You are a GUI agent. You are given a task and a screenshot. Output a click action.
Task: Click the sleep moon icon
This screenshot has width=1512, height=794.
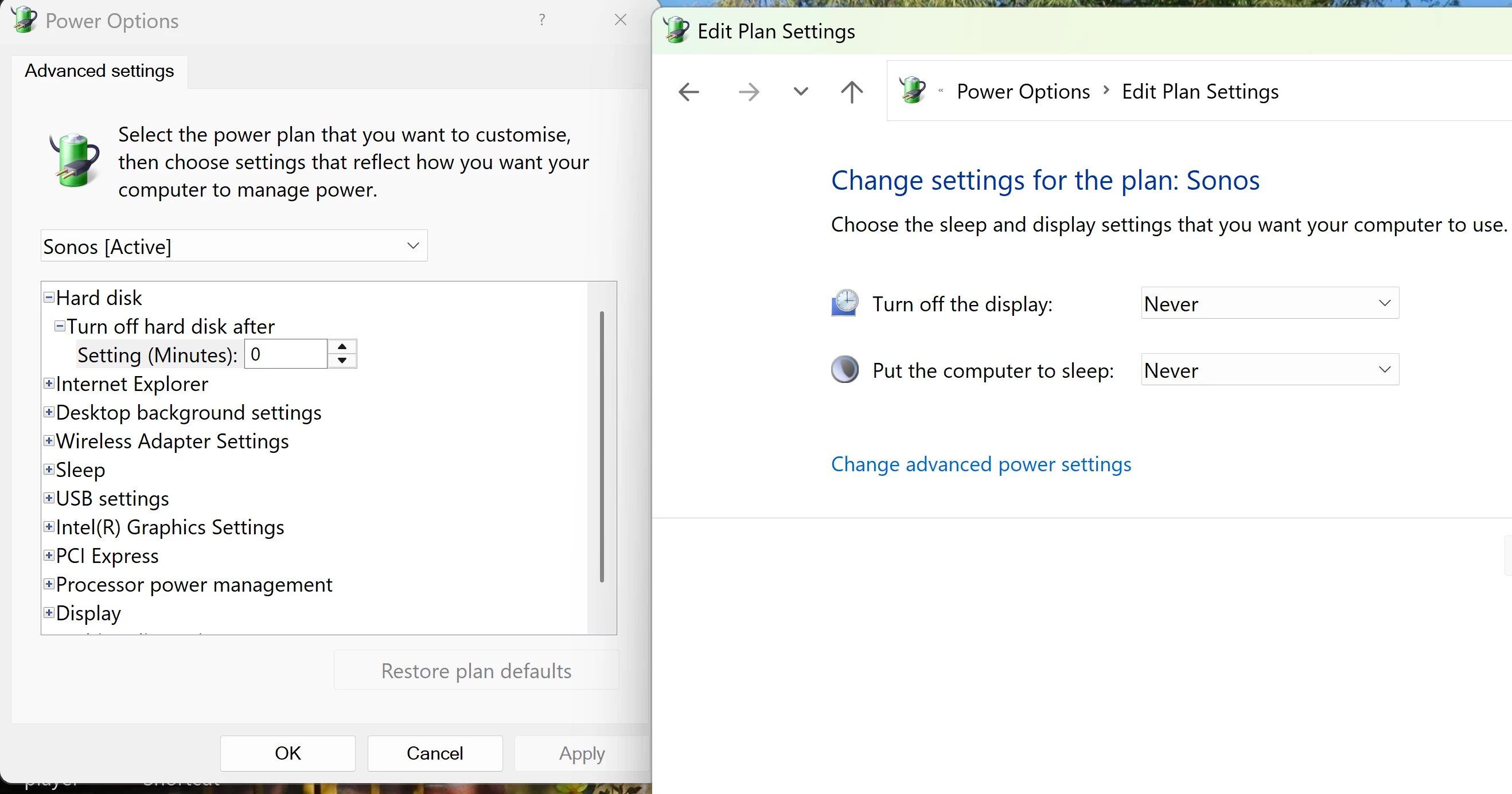(x=845, y=370)
